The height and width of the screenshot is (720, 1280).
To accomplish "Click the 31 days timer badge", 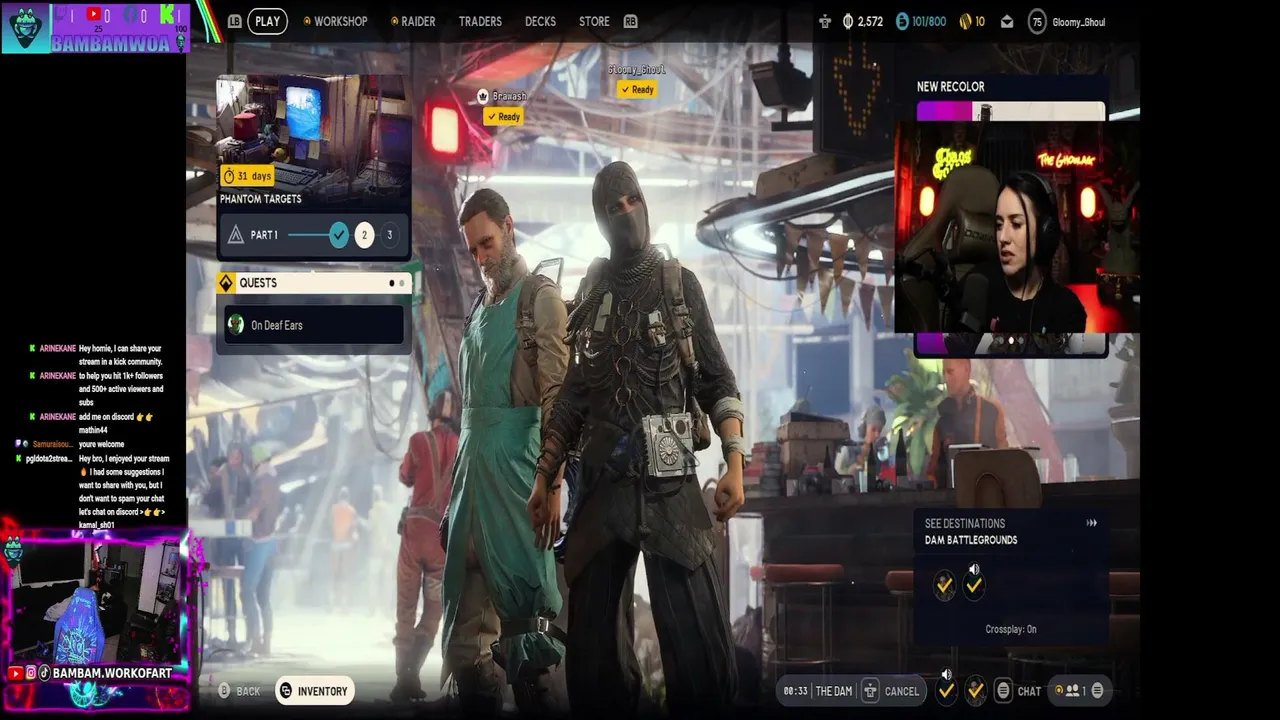I will click(247, 176).
